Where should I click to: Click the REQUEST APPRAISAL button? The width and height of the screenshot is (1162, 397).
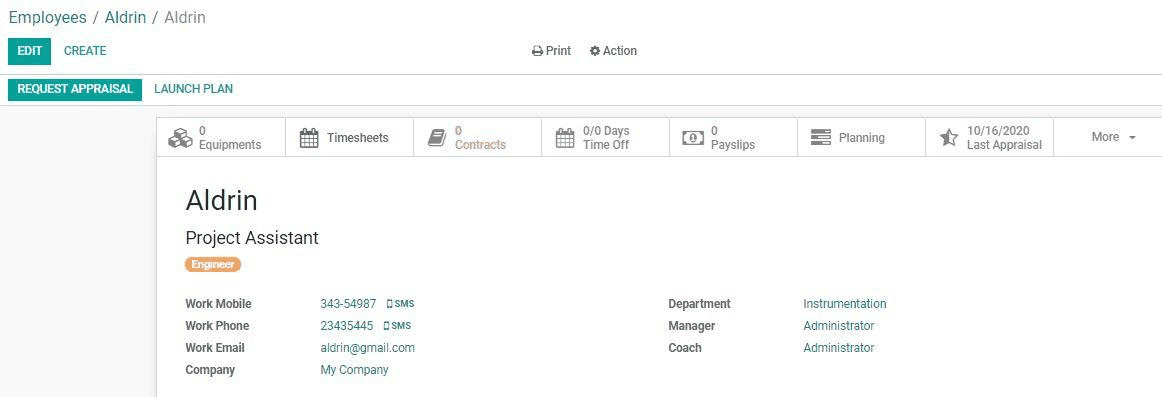[x=75, y=89]
